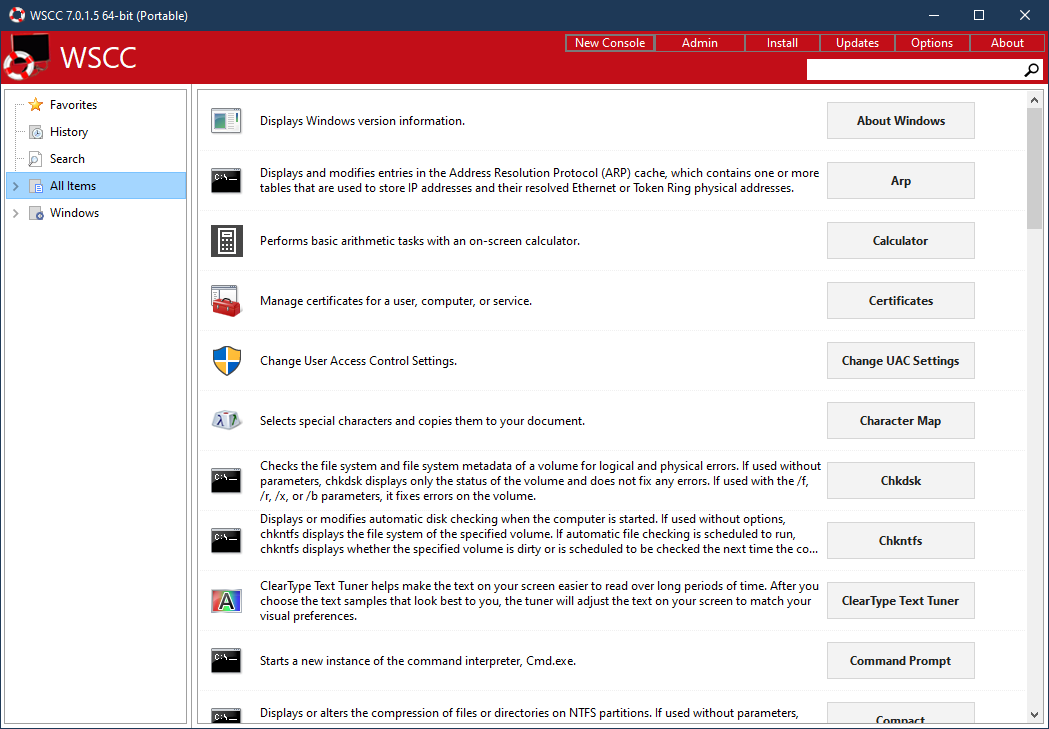Screen dimensions: 1049x729
Task: Expand the All Items tree node
Action: 15,186
